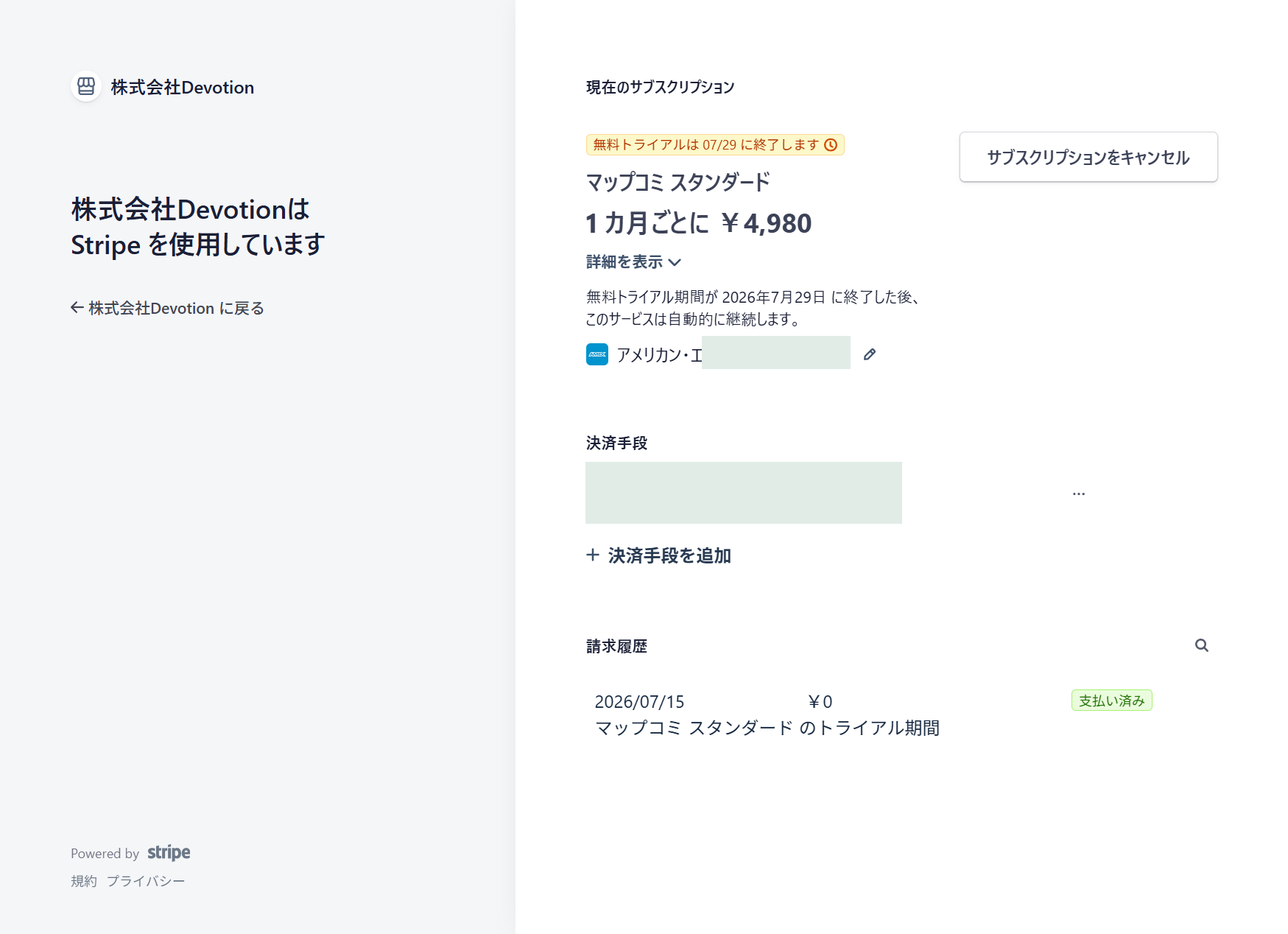Click the 支払い済み status badge
The image size is (1288, 934).
1112,700
